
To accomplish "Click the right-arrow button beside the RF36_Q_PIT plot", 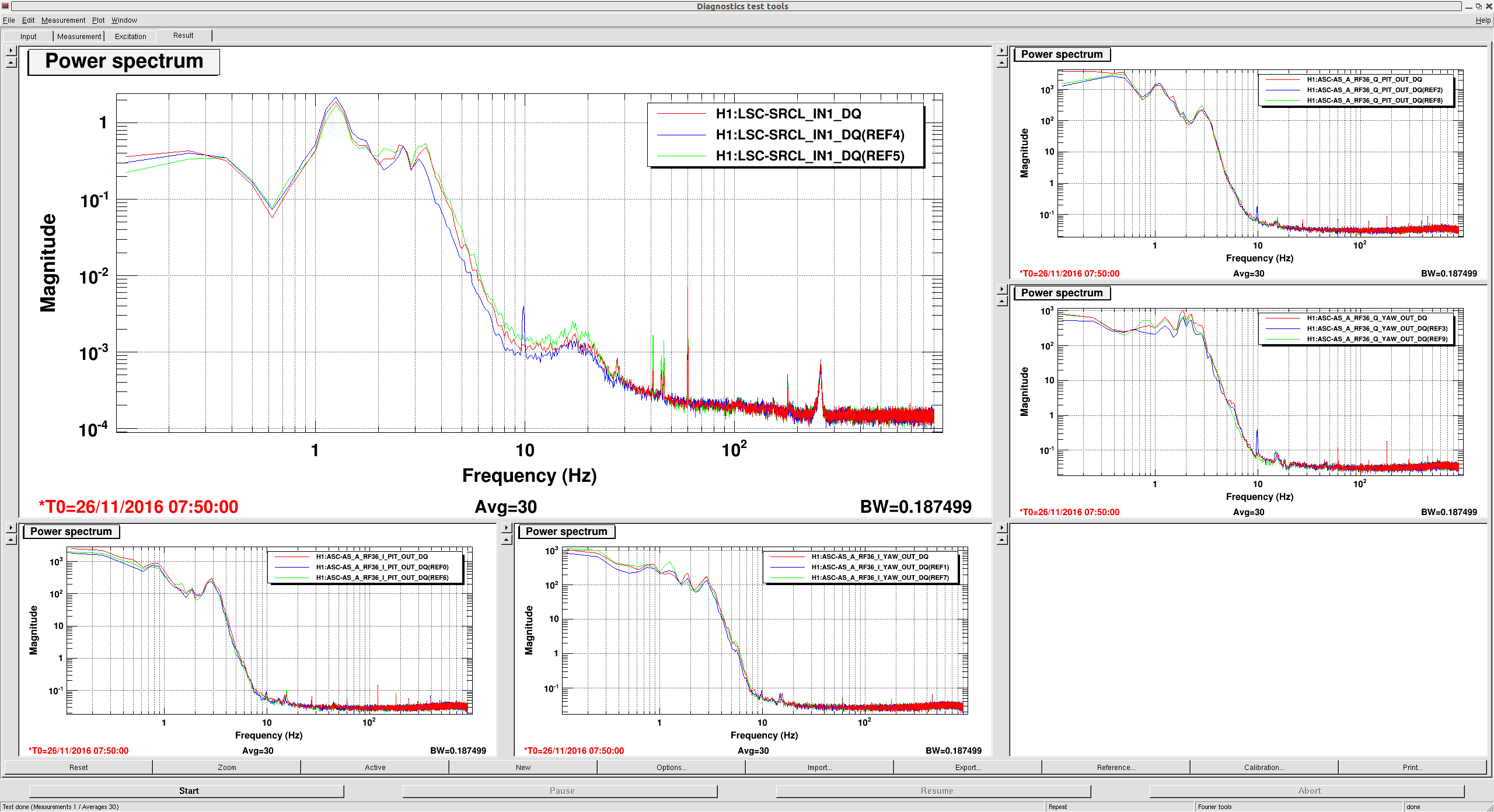I will 1002,51.
